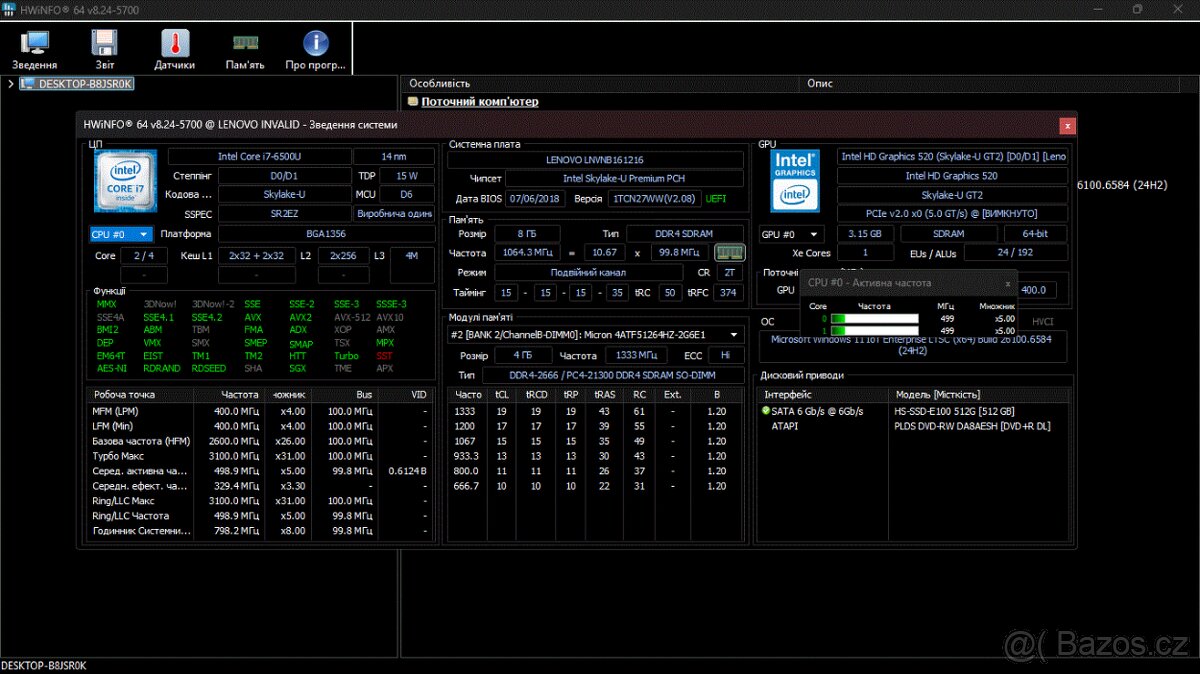Expand the DESKTOP-B8JSR0K tree node

click(10, 84)
